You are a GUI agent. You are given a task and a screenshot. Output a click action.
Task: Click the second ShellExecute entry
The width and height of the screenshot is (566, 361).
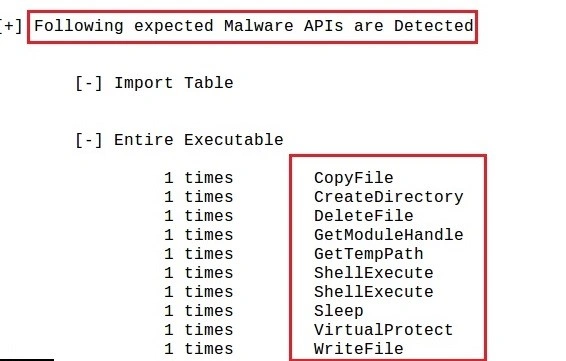pyautogui.click(x=374, y=292)
